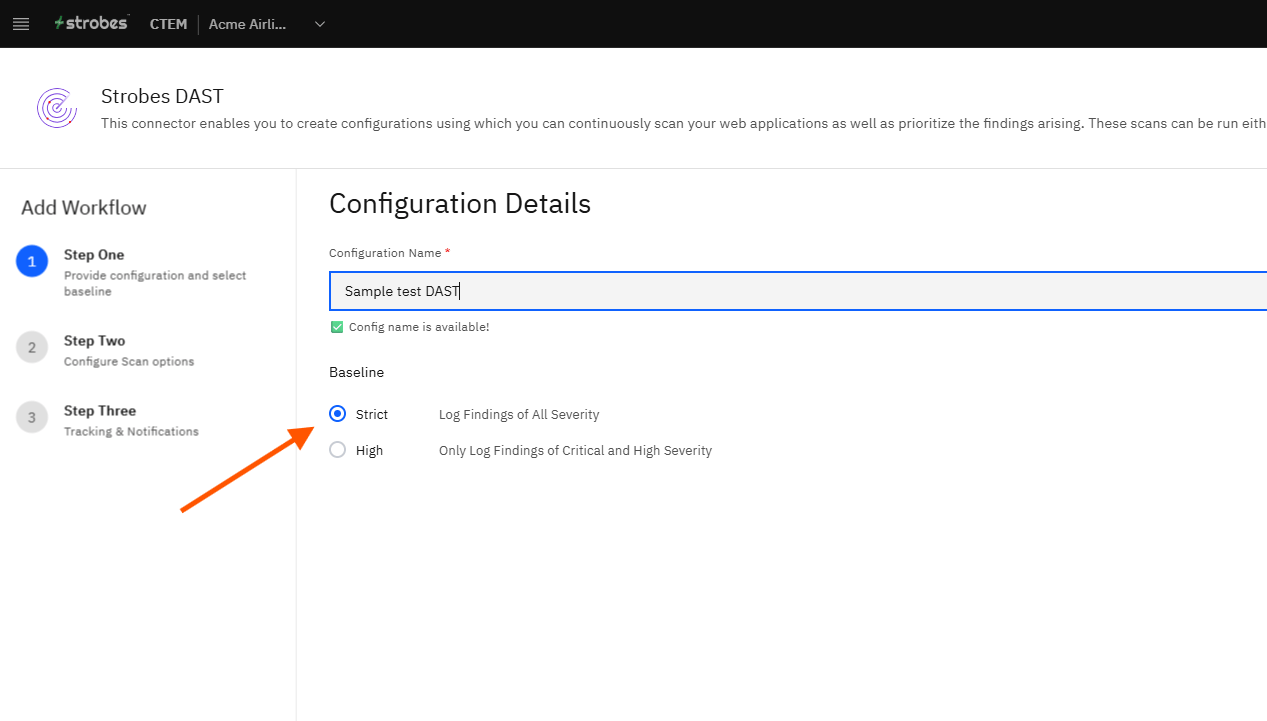
Task: Click the Strobes DAST radar icon
Action: coord(57,107)
